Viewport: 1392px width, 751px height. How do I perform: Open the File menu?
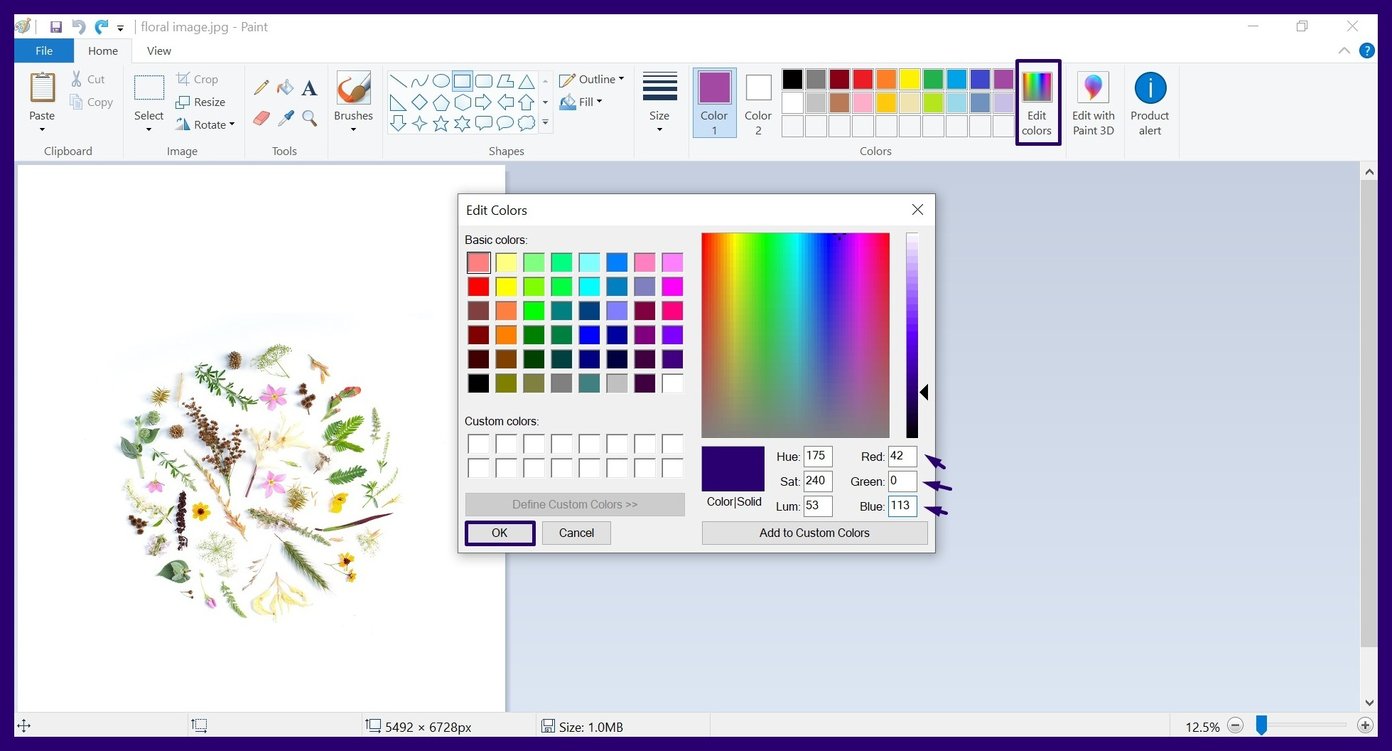pos(43,50)
